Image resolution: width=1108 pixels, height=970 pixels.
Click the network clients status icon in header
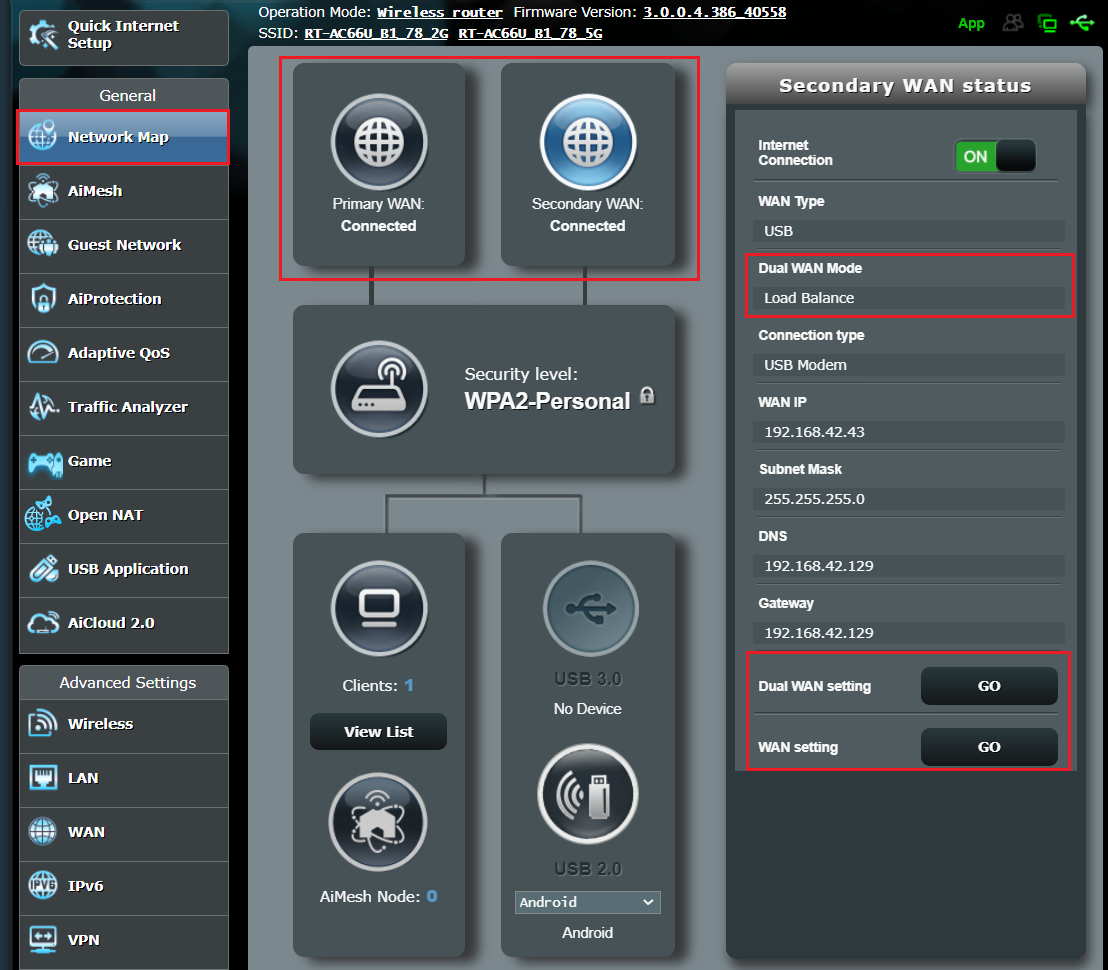point(1047,23)
